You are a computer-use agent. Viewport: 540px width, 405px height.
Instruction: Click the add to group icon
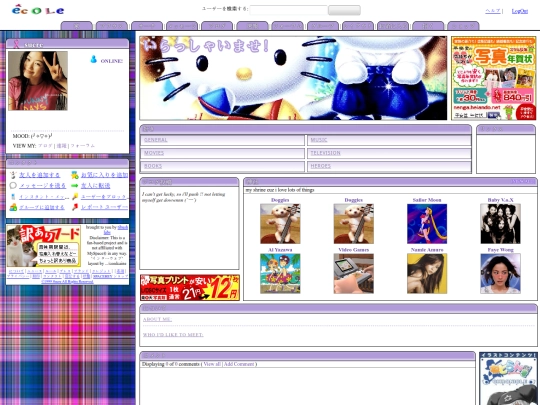13,207
